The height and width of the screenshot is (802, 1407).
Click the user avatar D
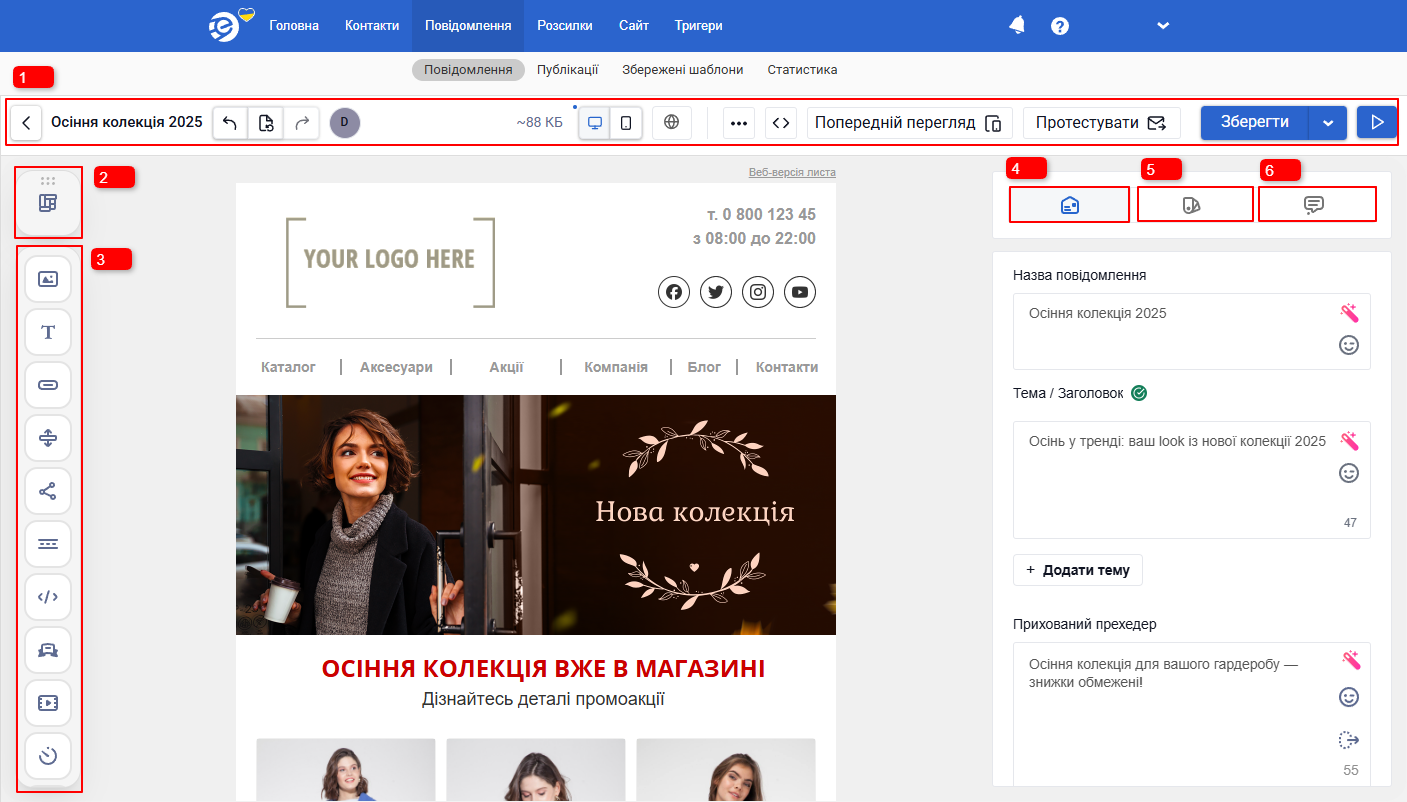coord(345,123)
